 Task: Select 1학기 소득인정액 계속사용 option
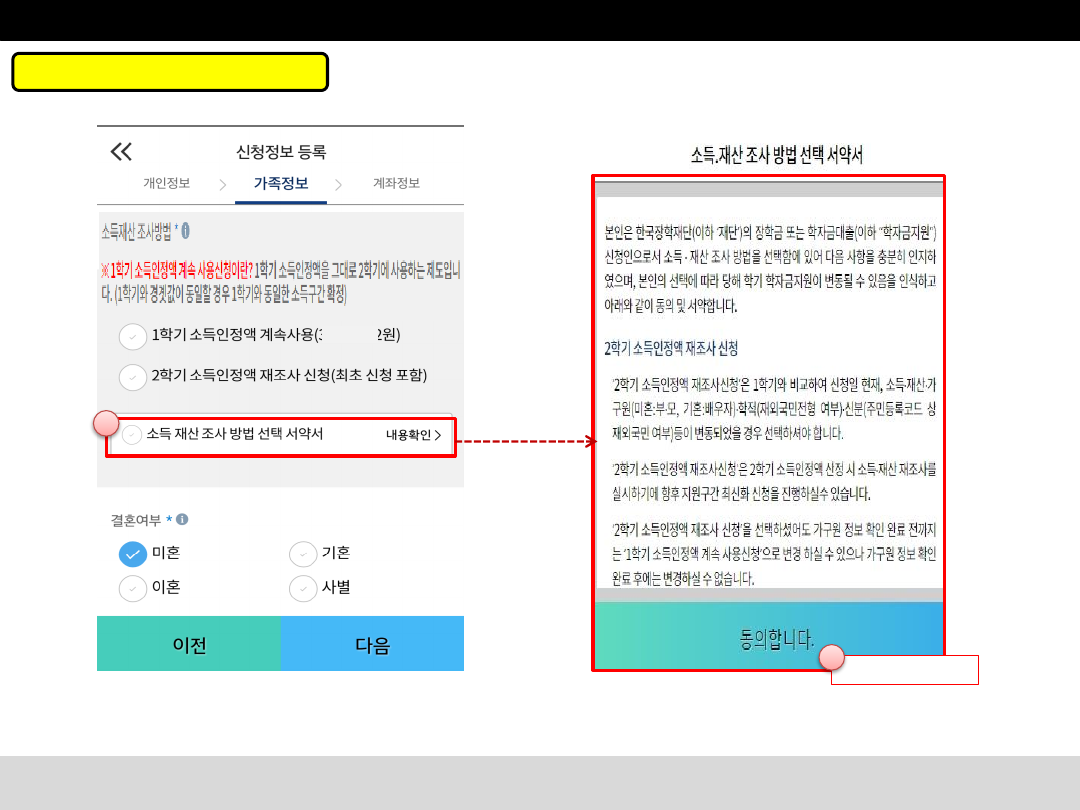click(133, 337)
